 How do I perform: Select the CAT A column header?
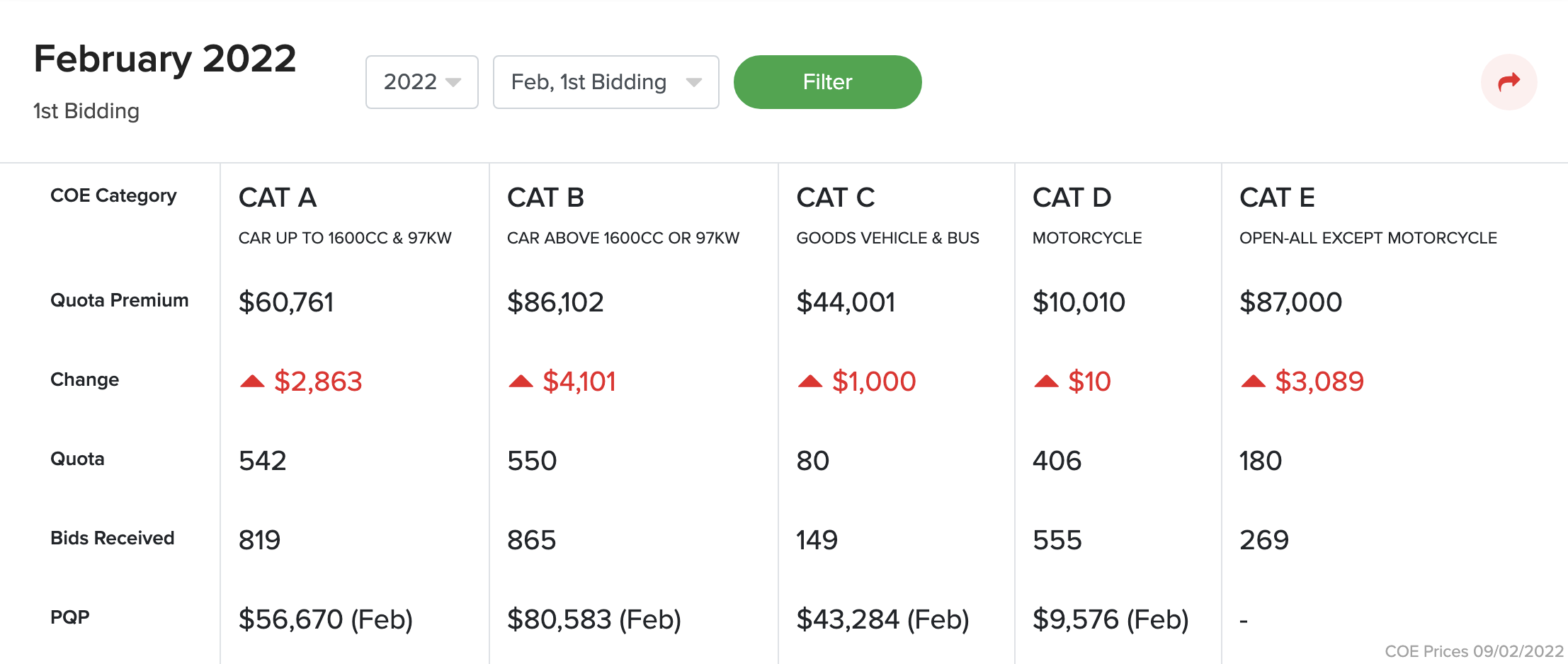pyautogui.click(x=278, y=198)
